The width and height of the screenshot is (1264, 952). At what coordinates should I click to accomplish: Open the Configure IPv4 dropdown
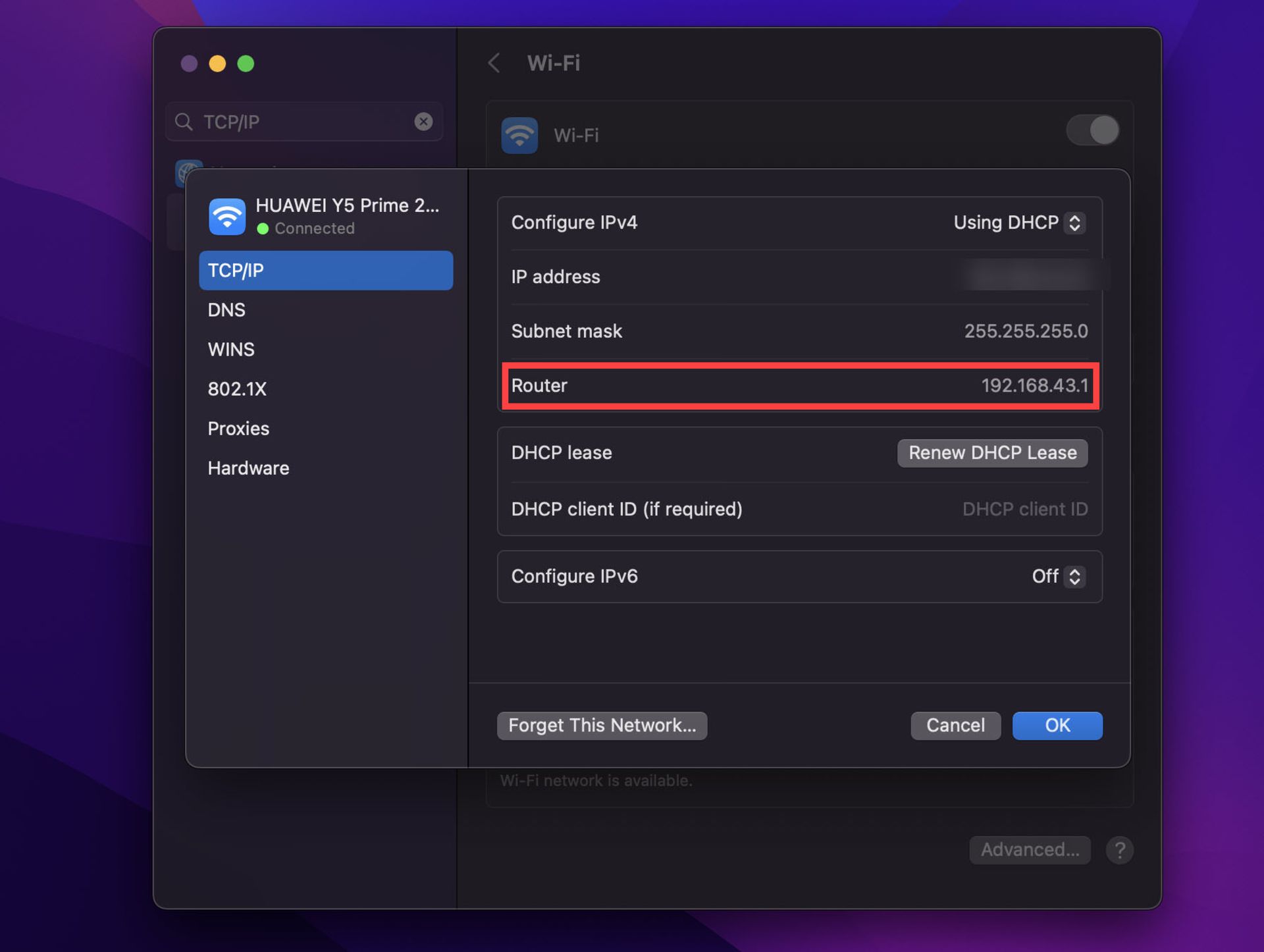pos(1019,223)
